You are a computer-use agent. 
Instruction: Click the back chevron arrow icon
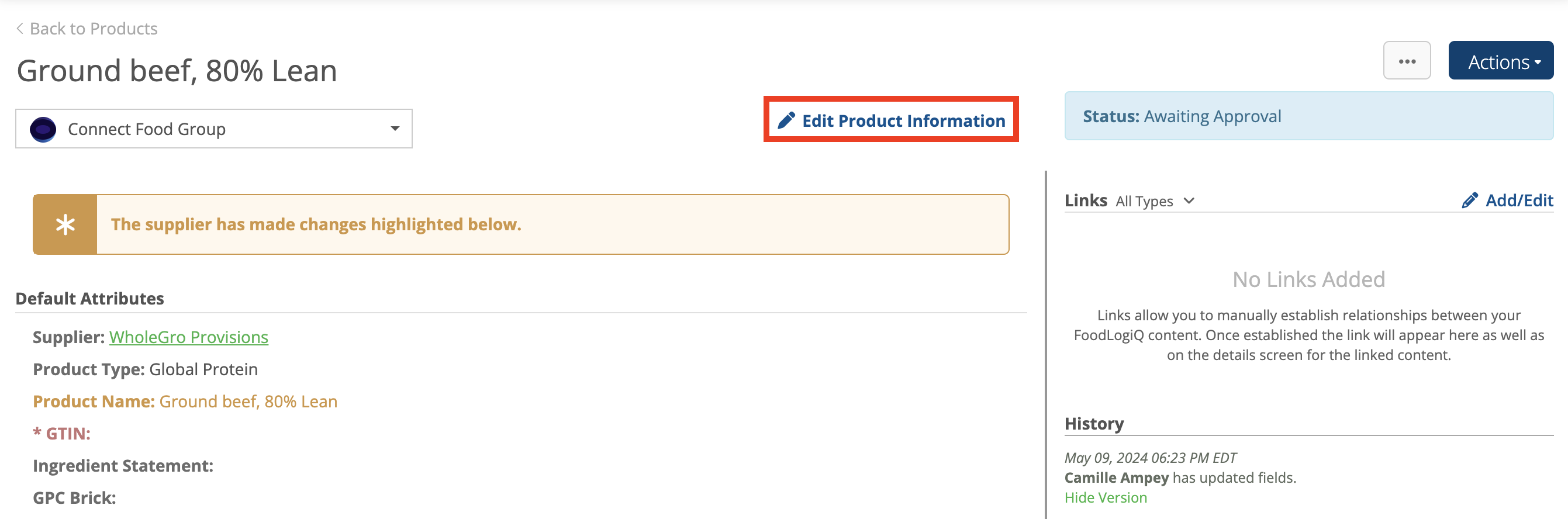(x=20, y=29)
